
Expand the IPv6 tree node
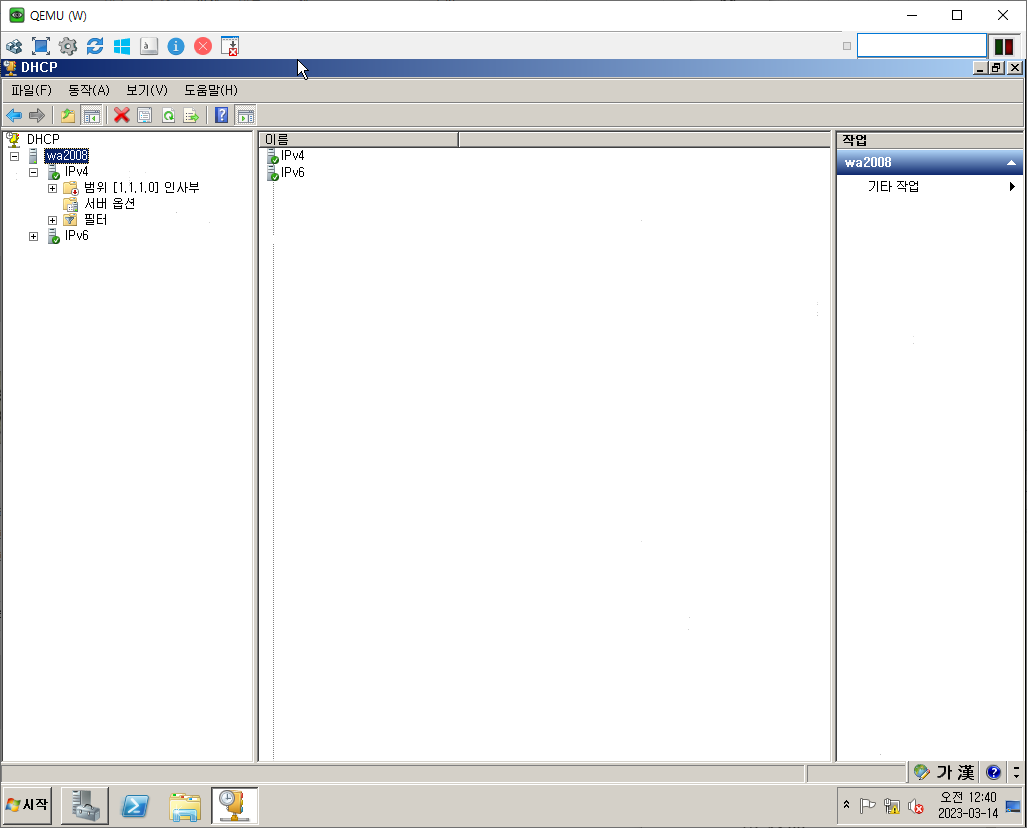coord(33,236)
